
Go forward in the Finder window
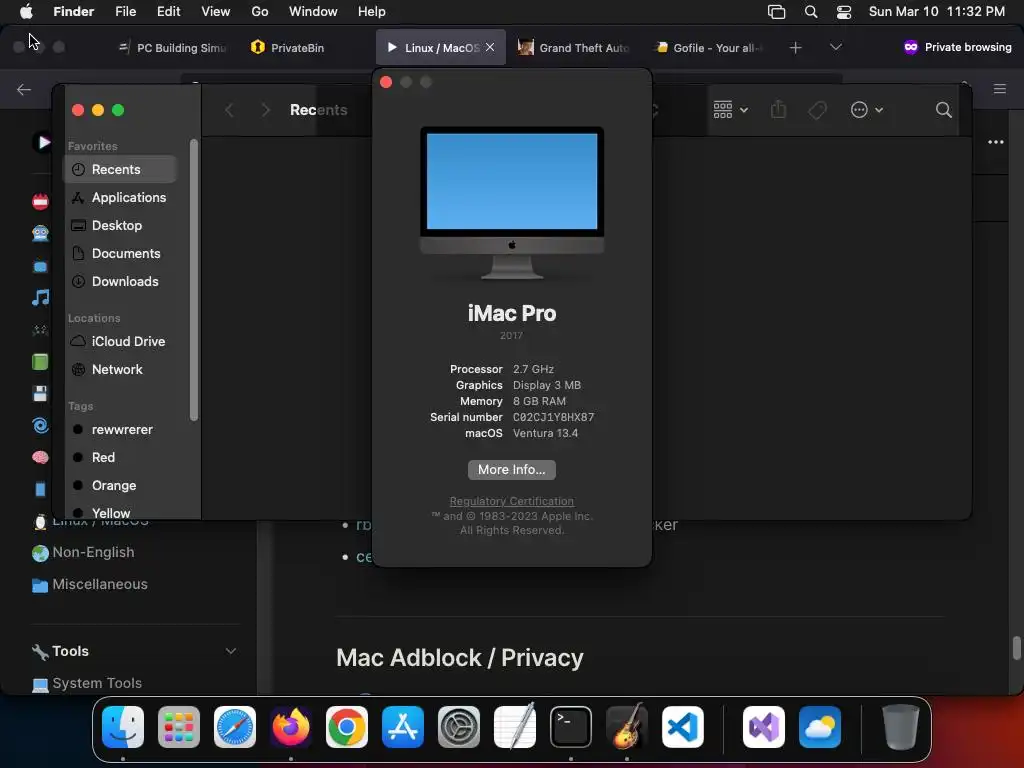(x=265, y=110)
